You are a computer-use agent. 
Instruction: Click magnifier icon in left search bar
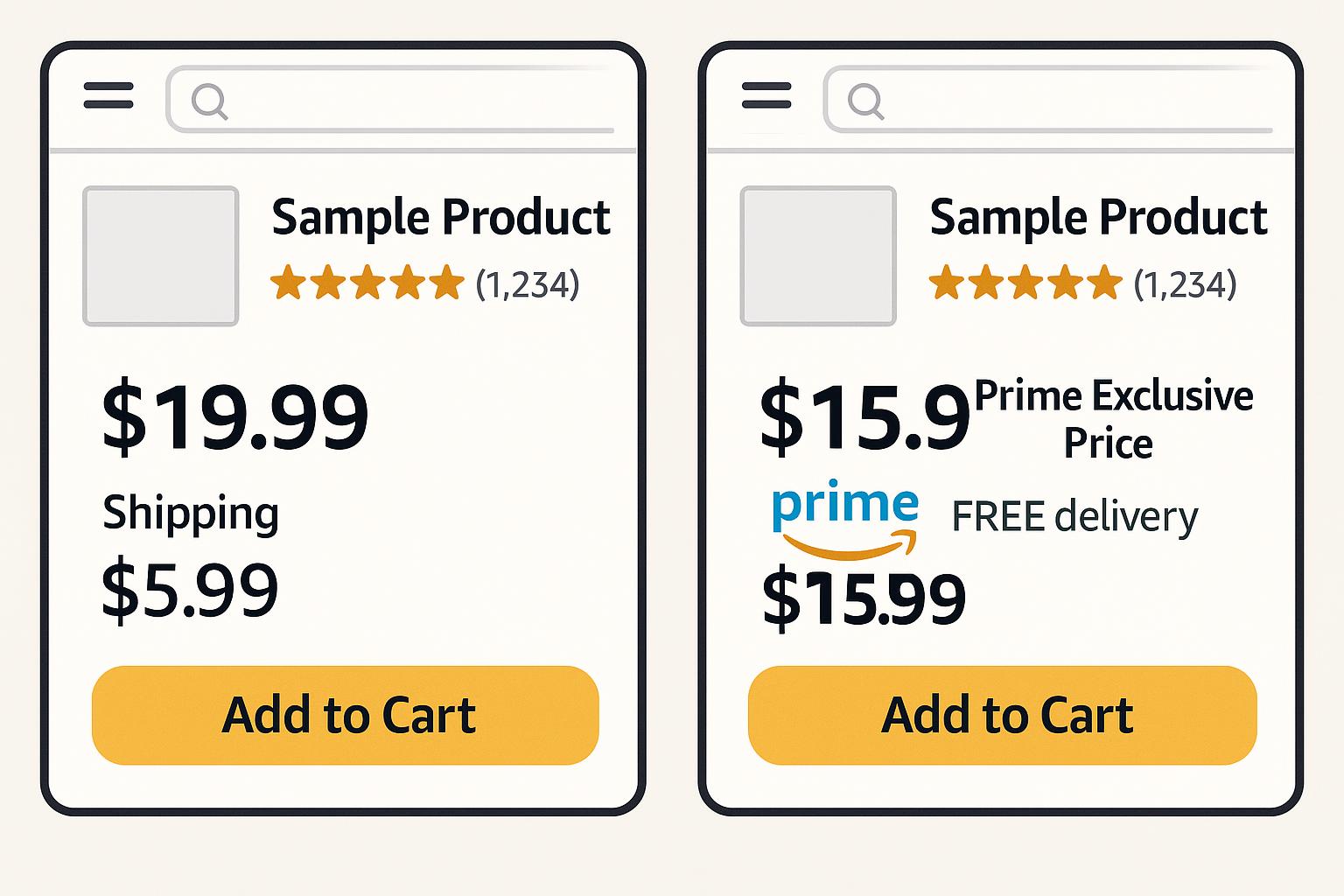pyautogui.click(x=210, y=101)
